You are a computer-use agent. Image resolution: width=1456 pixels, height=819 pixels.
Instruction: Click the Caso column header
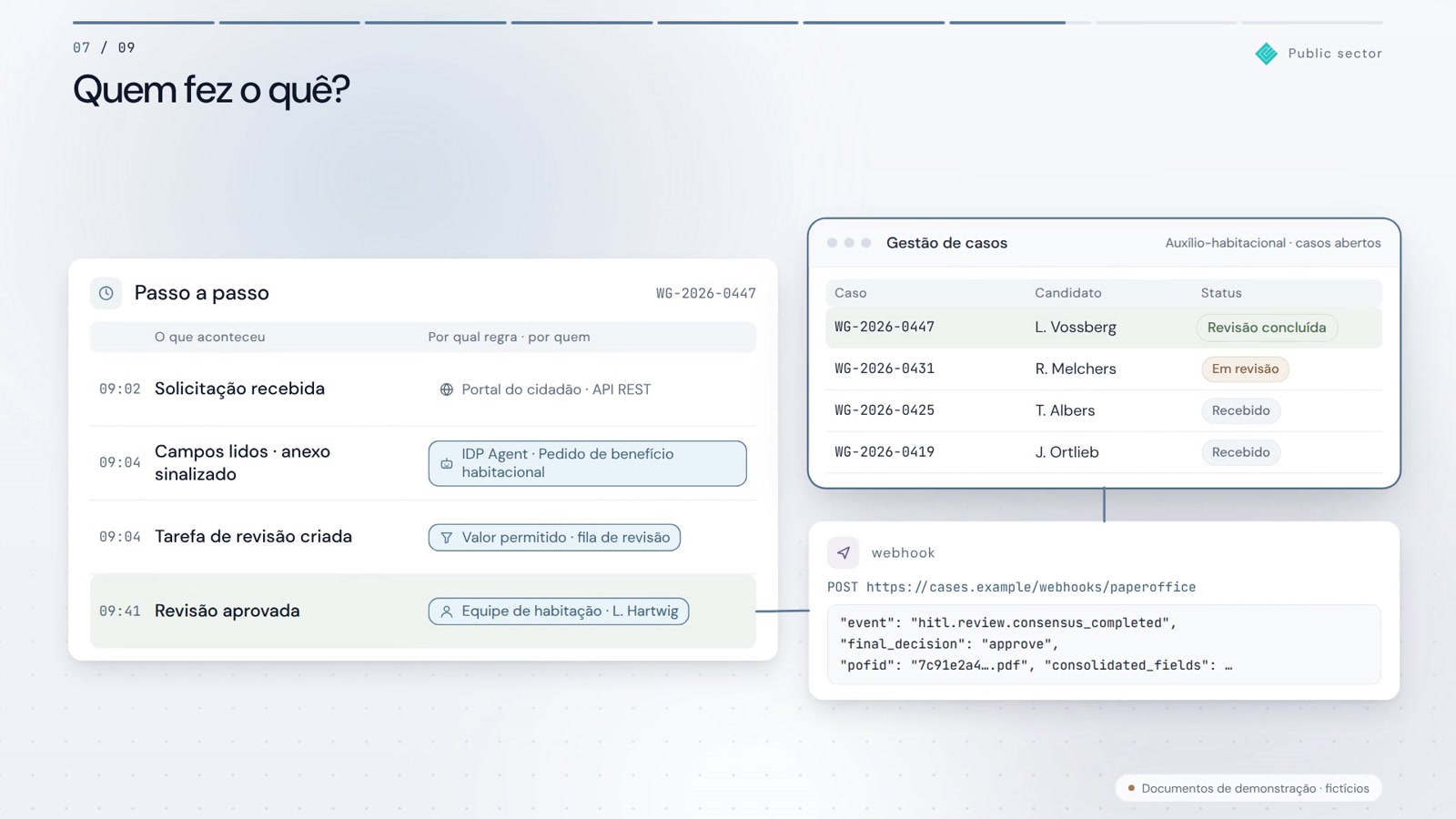tap(850, 293)
